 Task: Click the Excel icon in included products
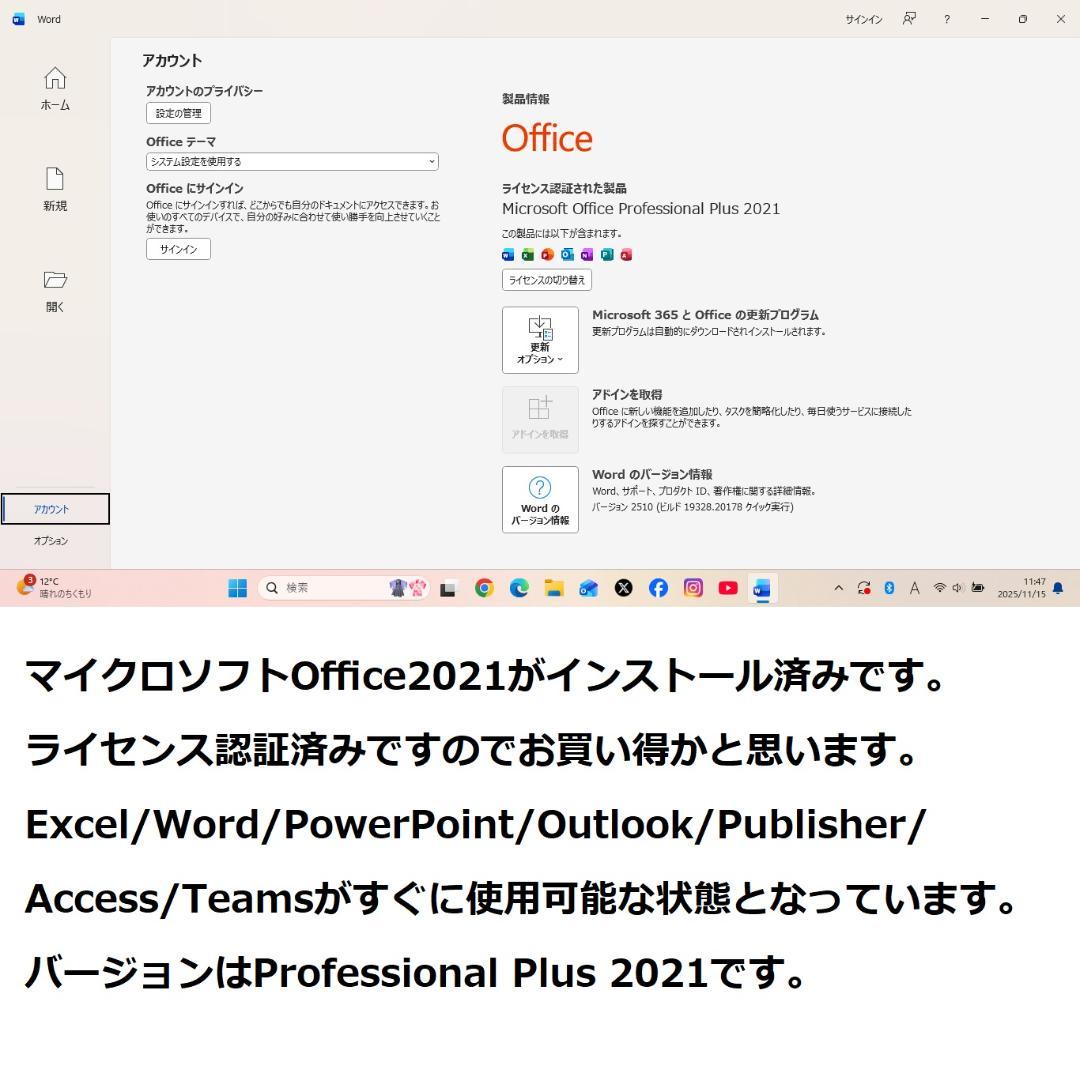(527, 254)
